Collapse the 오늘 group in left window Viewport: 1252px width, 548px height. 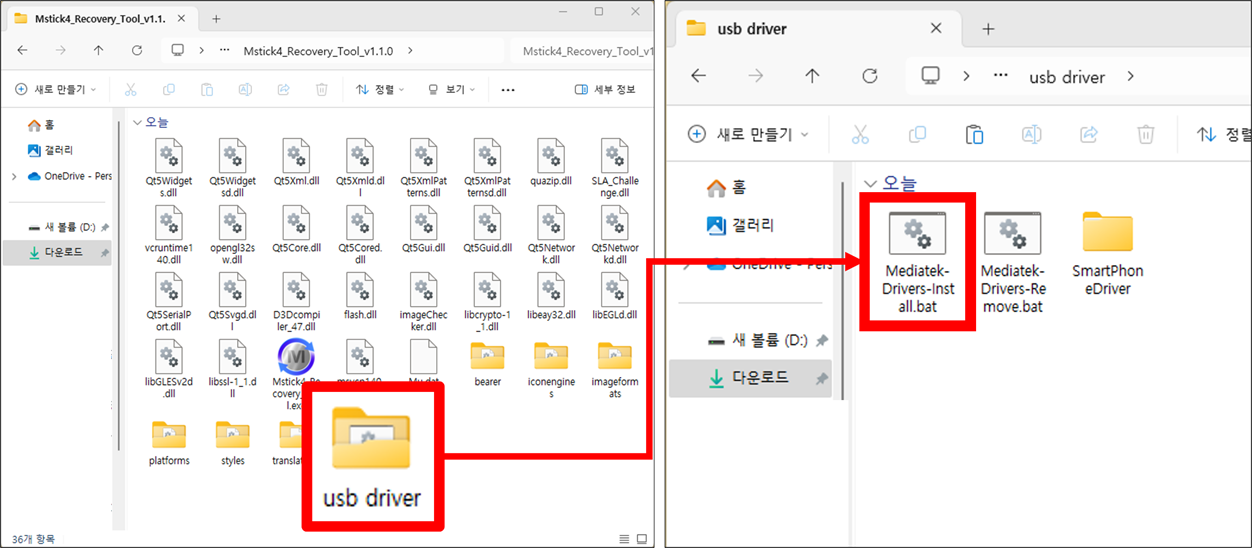tap(137, 123)
